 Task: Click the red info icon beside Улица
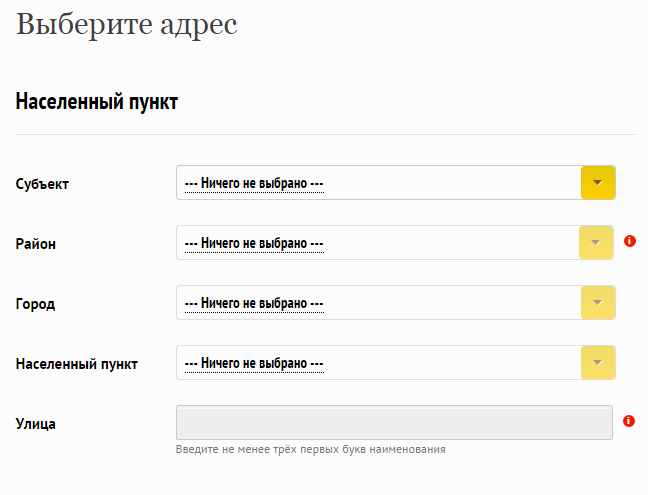click(x=629, y=421)
